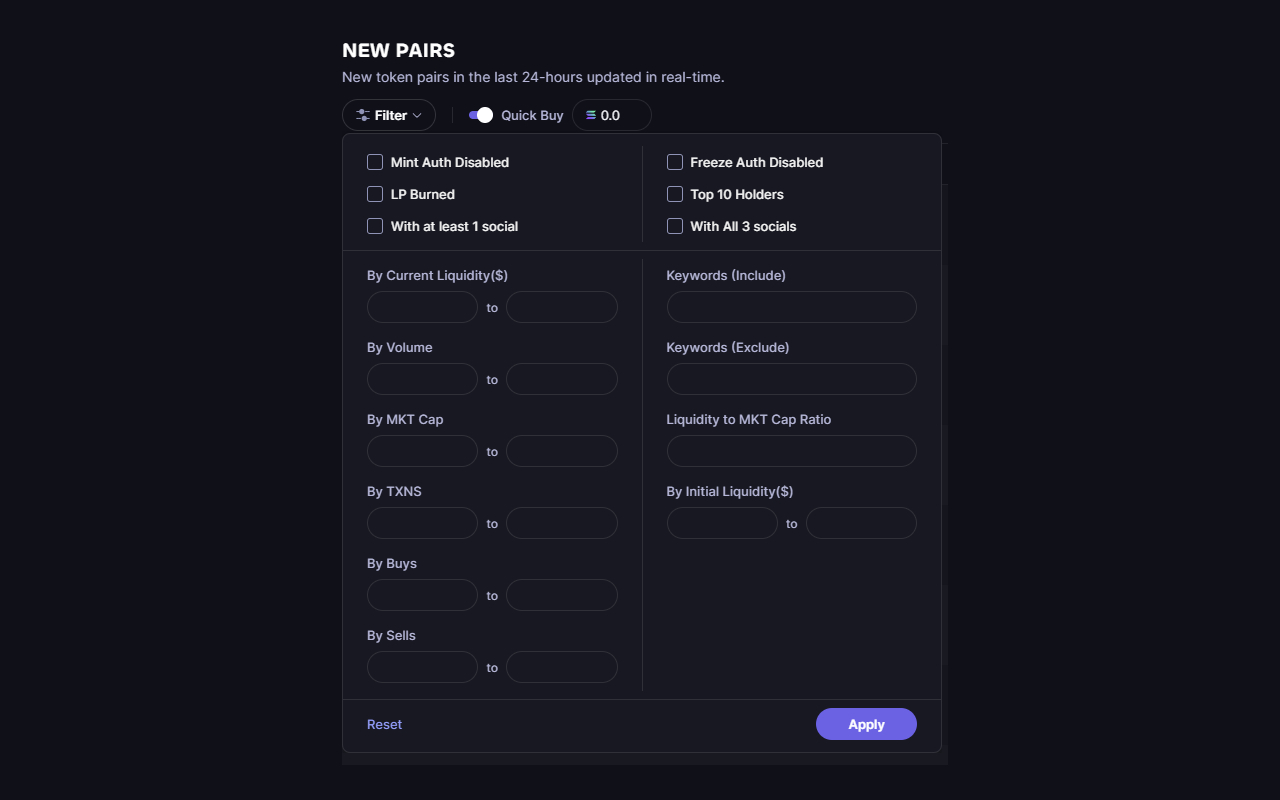
Task: Click the Quick Buy amount field
Action: pos(622,115)
